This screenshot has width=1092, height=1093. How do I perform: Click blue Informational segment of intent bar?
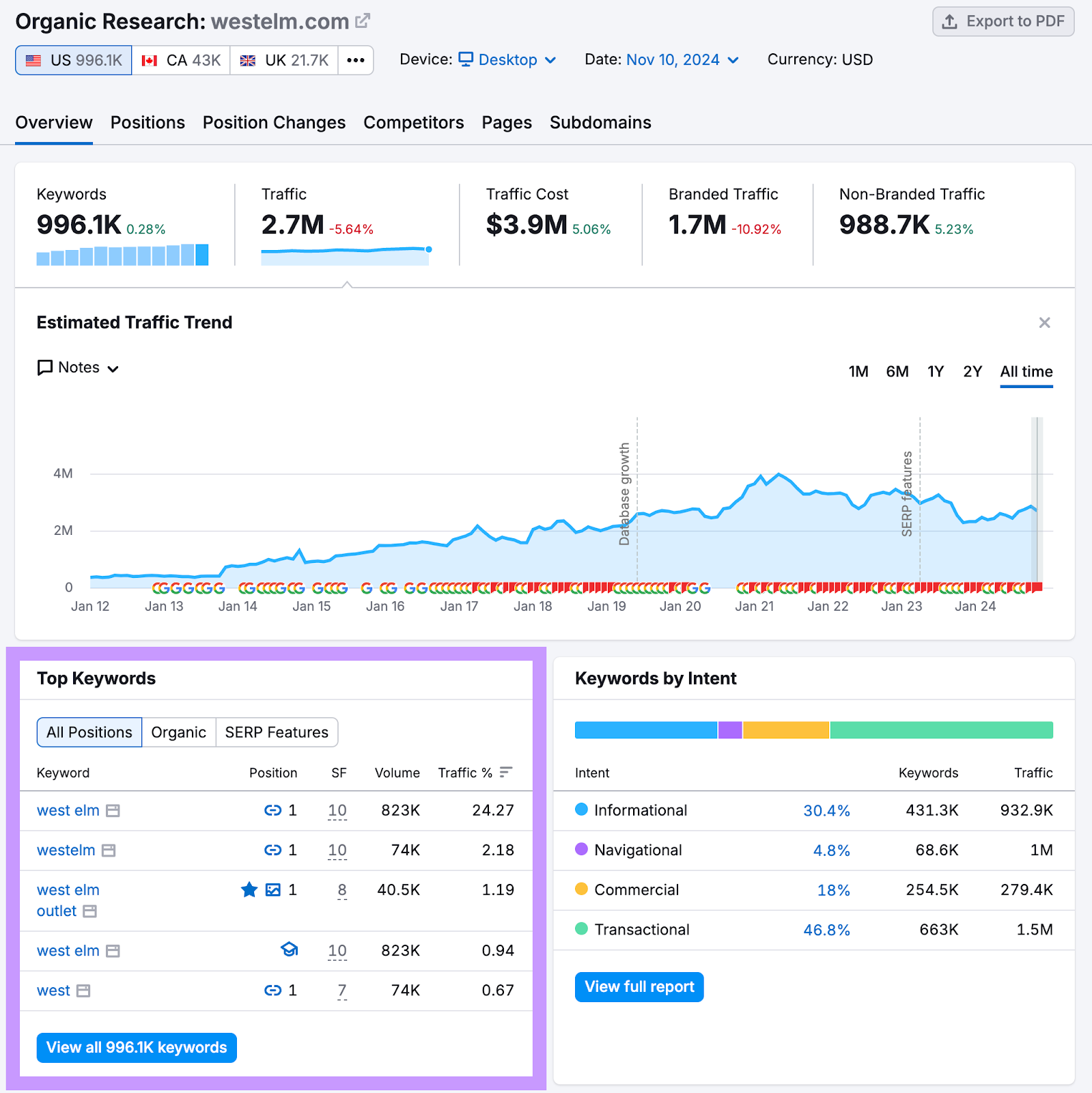(646, 730)
